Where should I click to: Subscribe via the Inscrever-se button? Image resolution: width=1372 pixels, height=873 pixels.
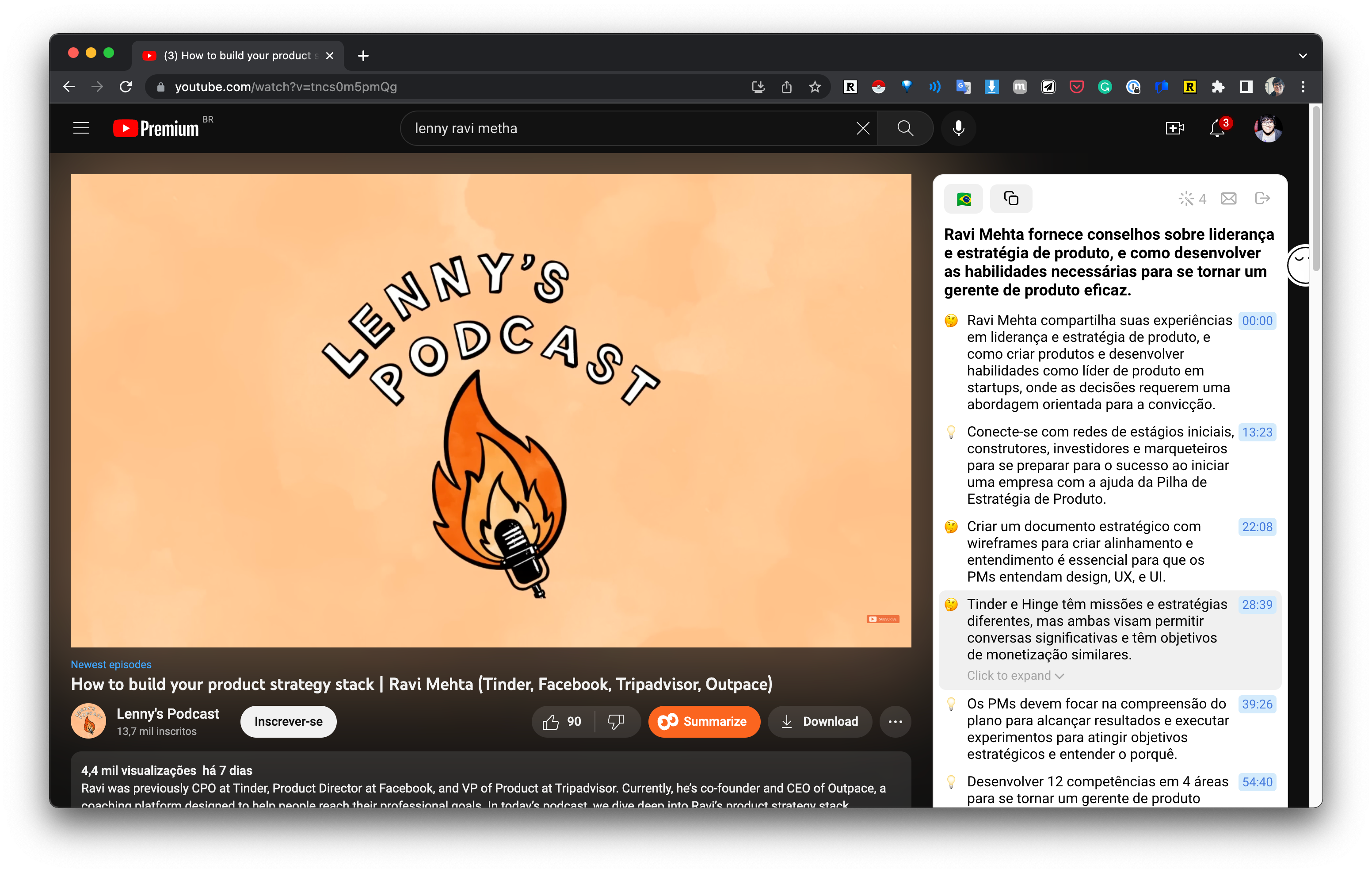pos(288,721)
